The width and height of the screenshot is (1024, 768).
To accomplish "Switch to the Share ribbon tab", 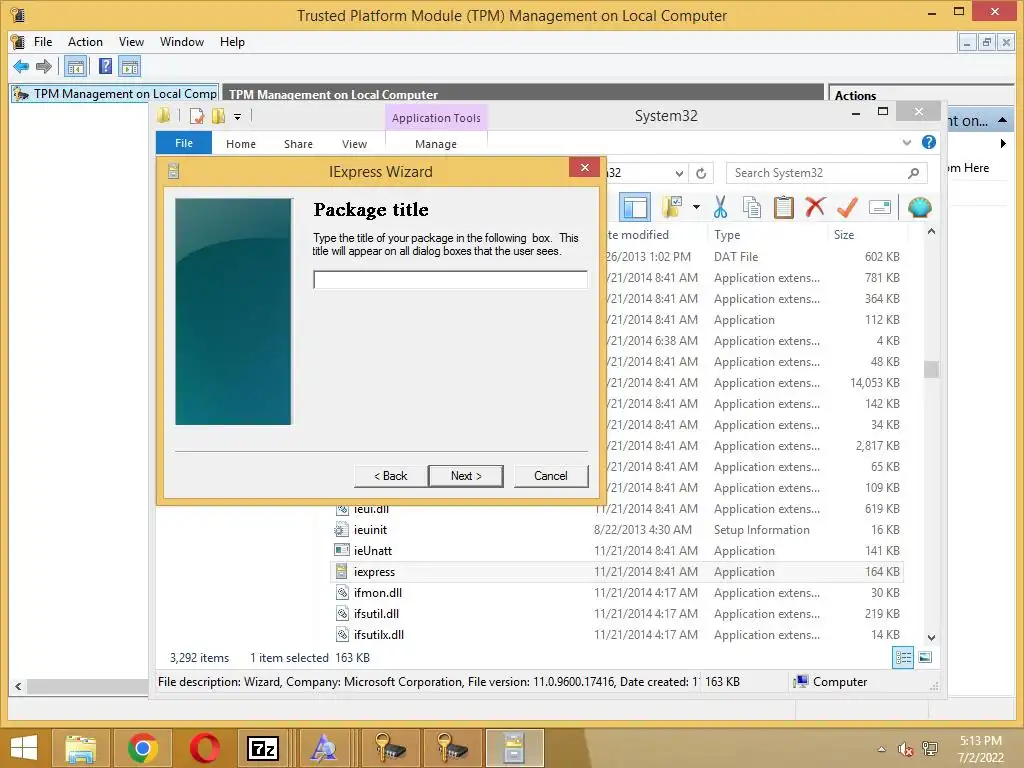I will 298,144.
